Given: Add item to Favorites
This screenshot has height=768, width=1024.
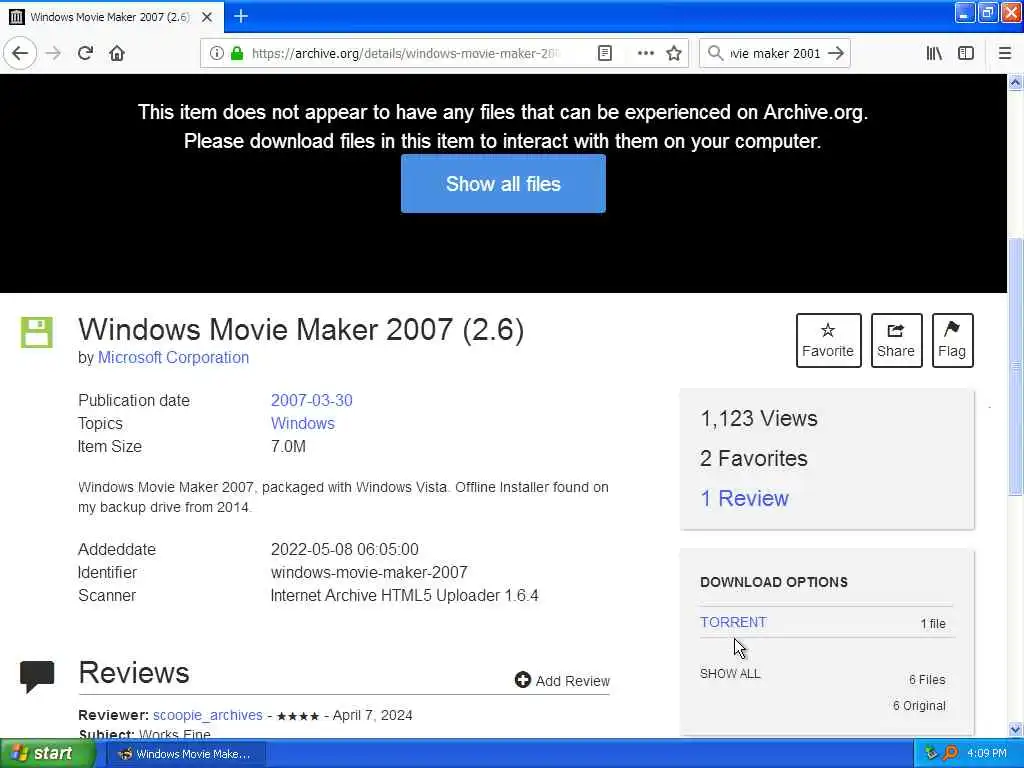Looking at the screenshot, I should (828, 340).
